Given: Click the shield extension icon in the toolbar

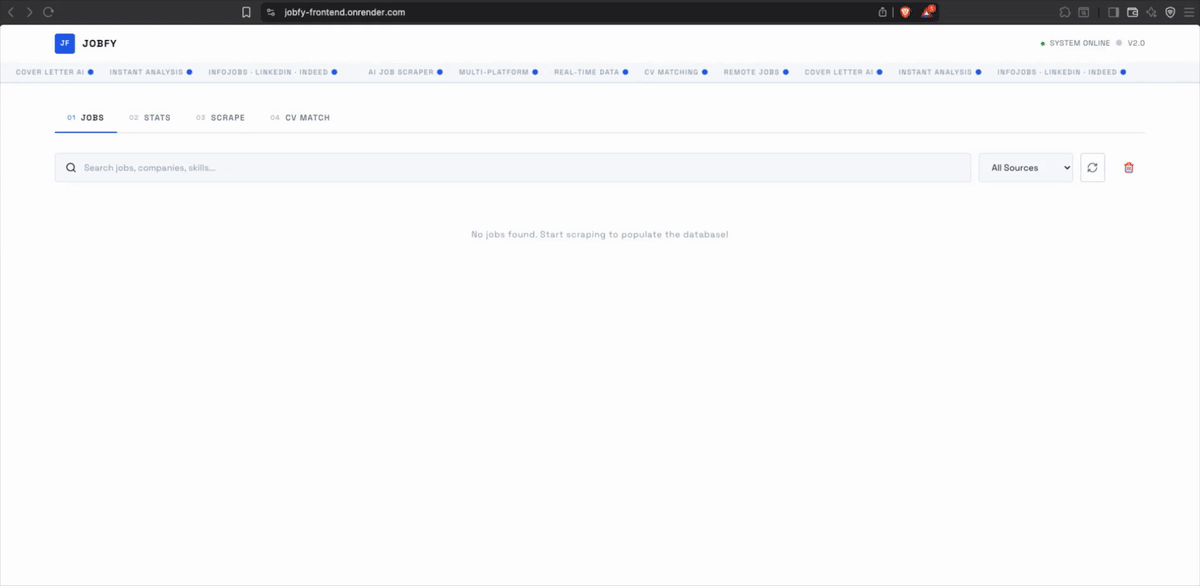Looking at the screenshot, I should click(x=903, y=12).
